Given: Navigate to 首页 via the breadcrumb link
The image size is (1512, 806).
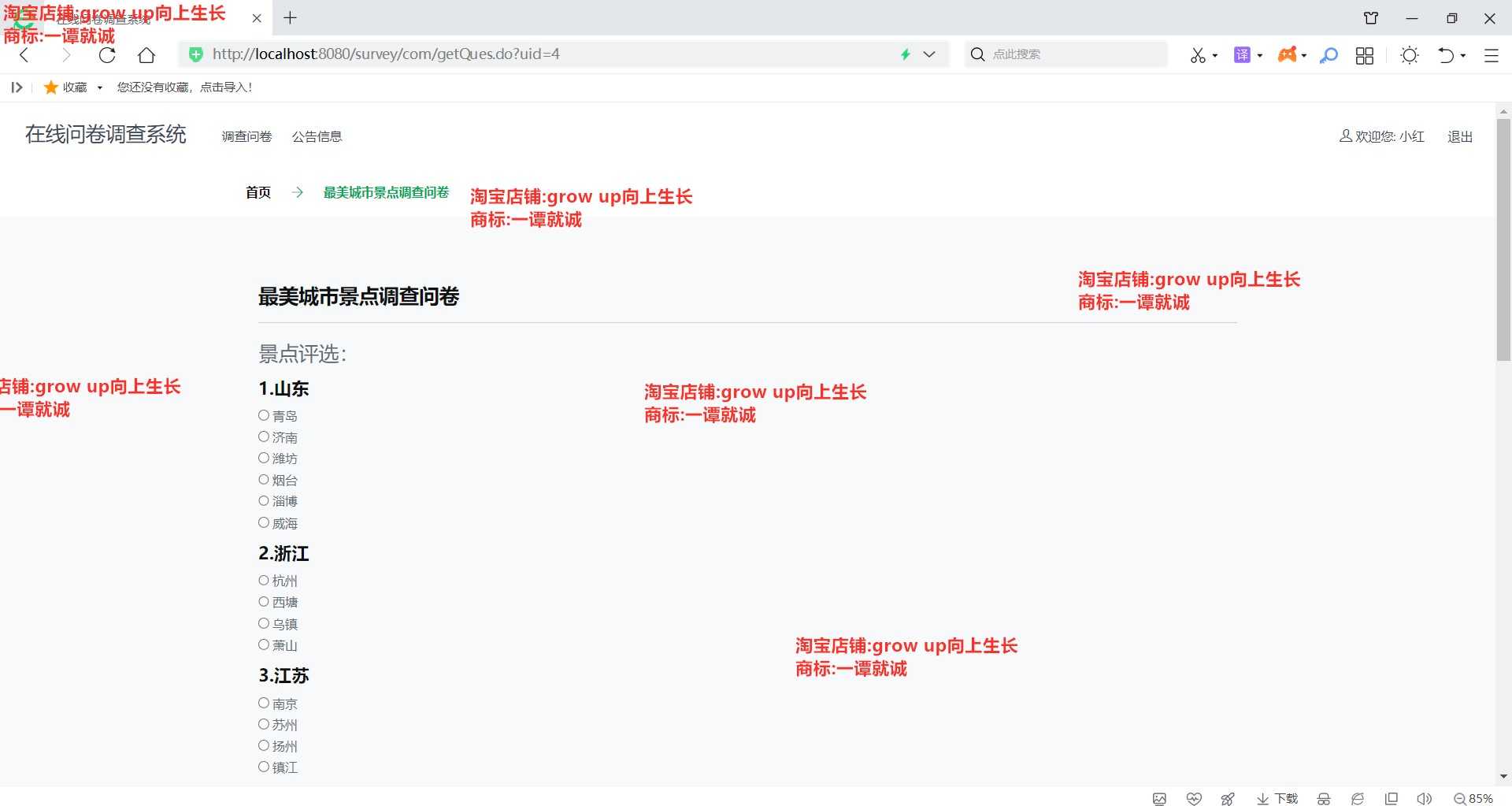Looking at the screenshot, I should (x=257, y=191).
